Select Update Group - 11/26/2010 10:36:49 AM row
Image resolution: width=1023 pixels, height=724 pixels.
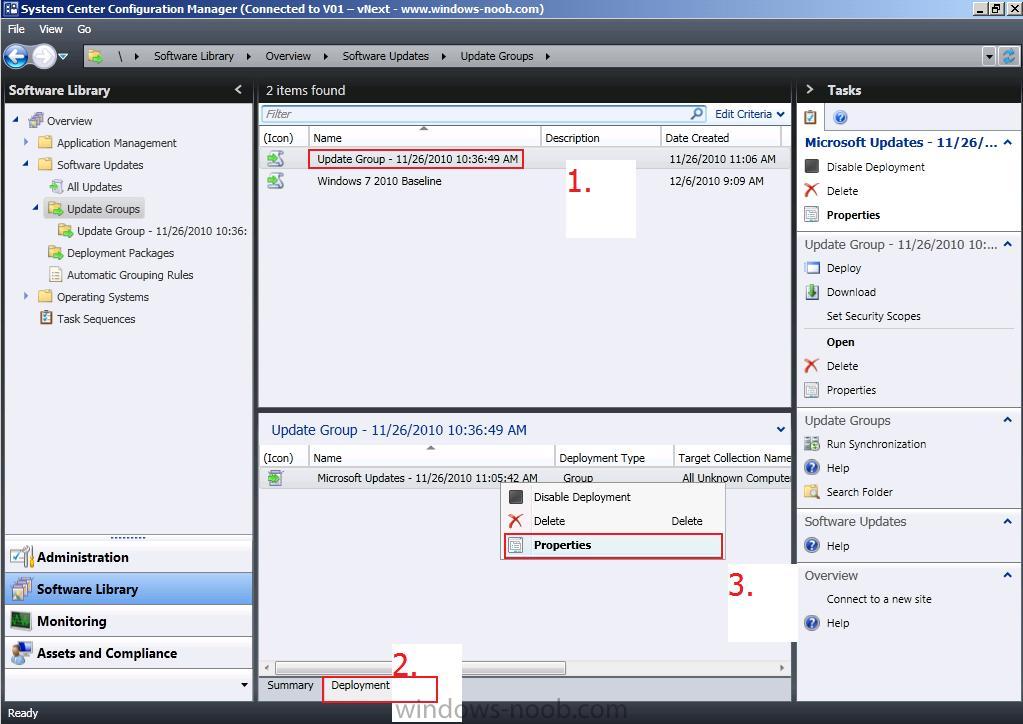(x=523, y=159)
